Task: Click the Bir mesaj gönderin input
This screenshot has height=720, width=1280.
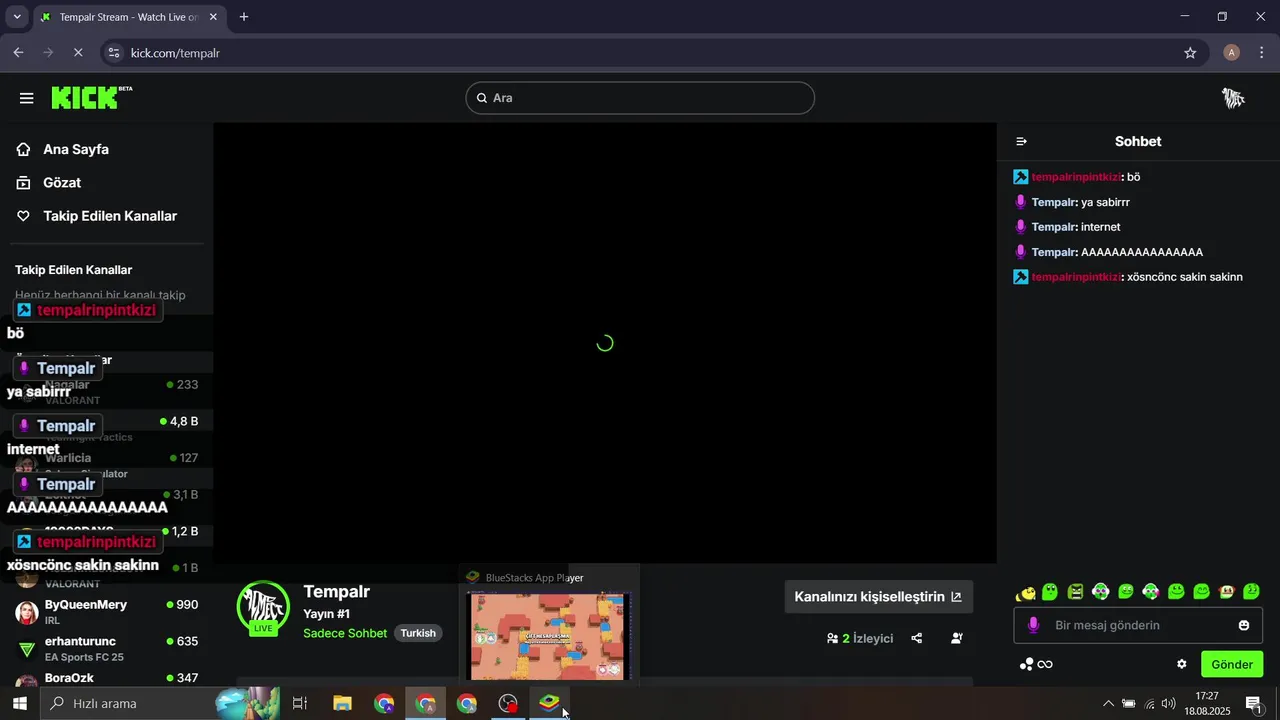Action: pos(1140,625)
